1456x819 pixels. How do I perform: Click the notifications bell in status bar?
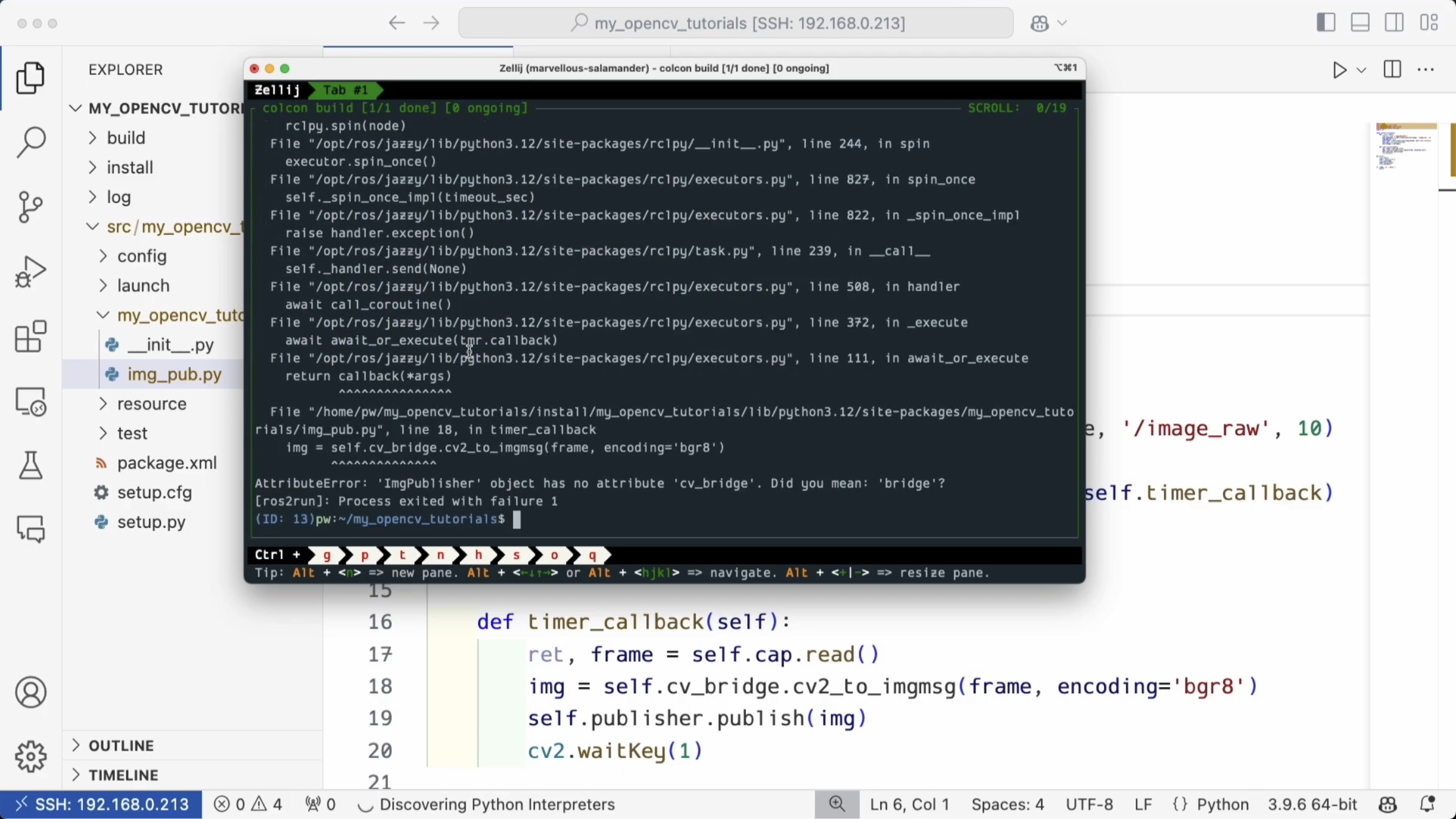(x=1427, y=804)
